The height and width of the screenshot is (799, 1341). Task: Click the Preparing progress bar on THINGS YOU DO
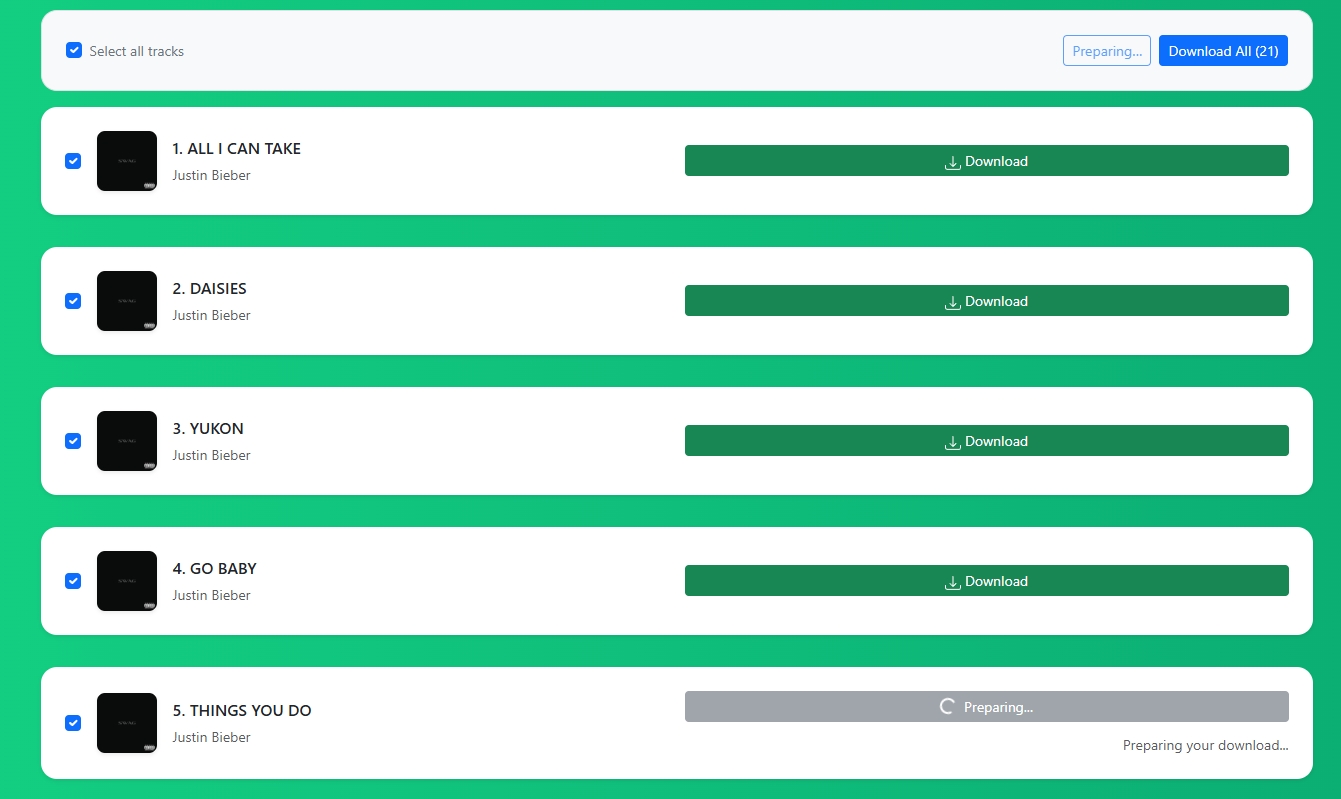pos(986,705)
